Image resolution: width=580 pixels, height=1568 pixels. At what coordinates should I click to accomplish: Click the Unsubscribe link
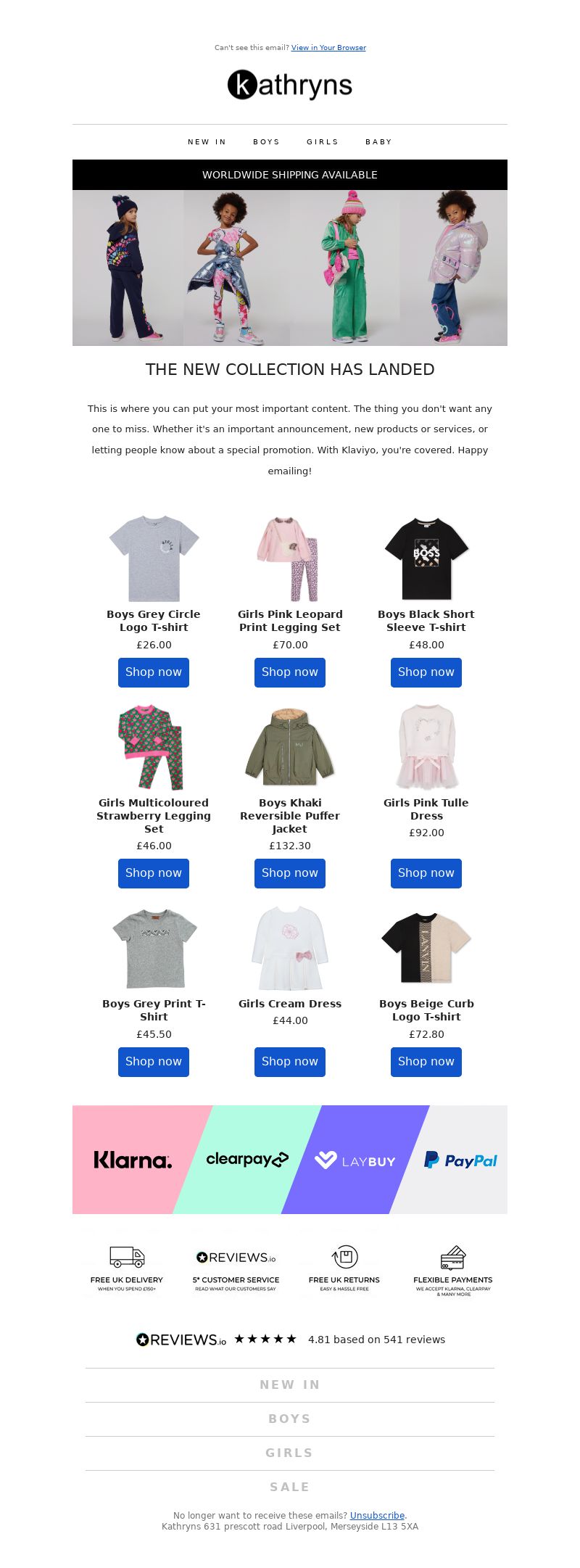click(x=377, y=1515)
